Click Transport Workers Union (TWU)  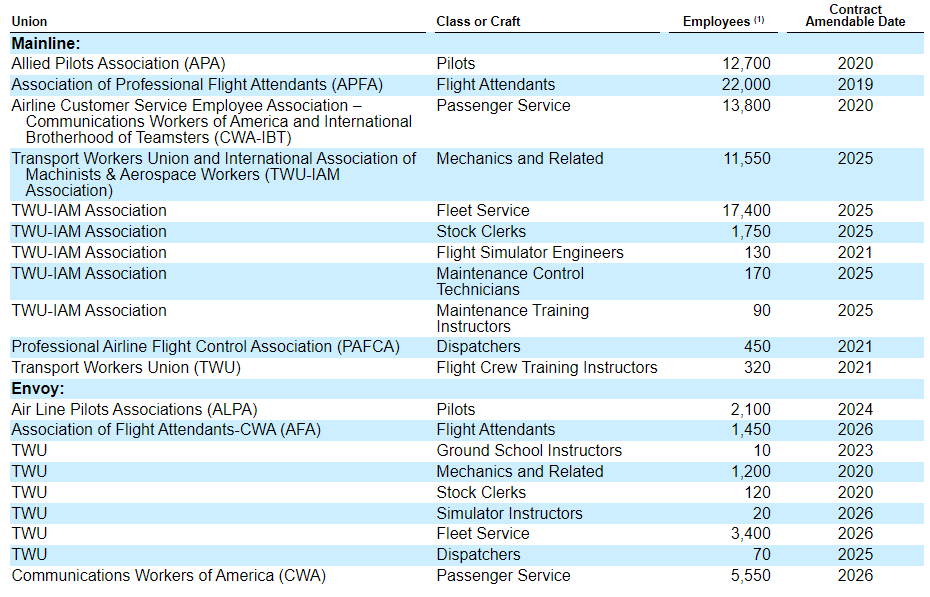126,368
